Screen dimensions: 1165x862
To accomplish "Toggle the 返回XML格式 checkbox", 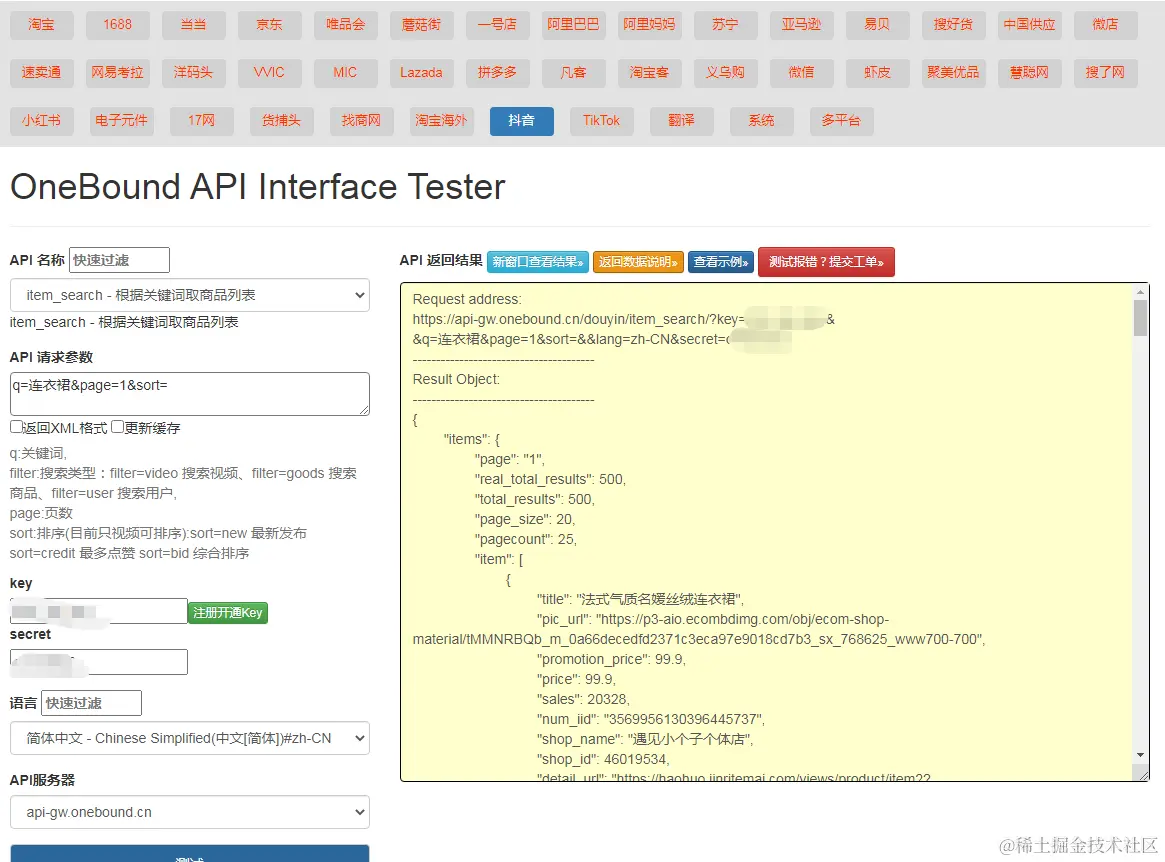I will coord(16,427).
